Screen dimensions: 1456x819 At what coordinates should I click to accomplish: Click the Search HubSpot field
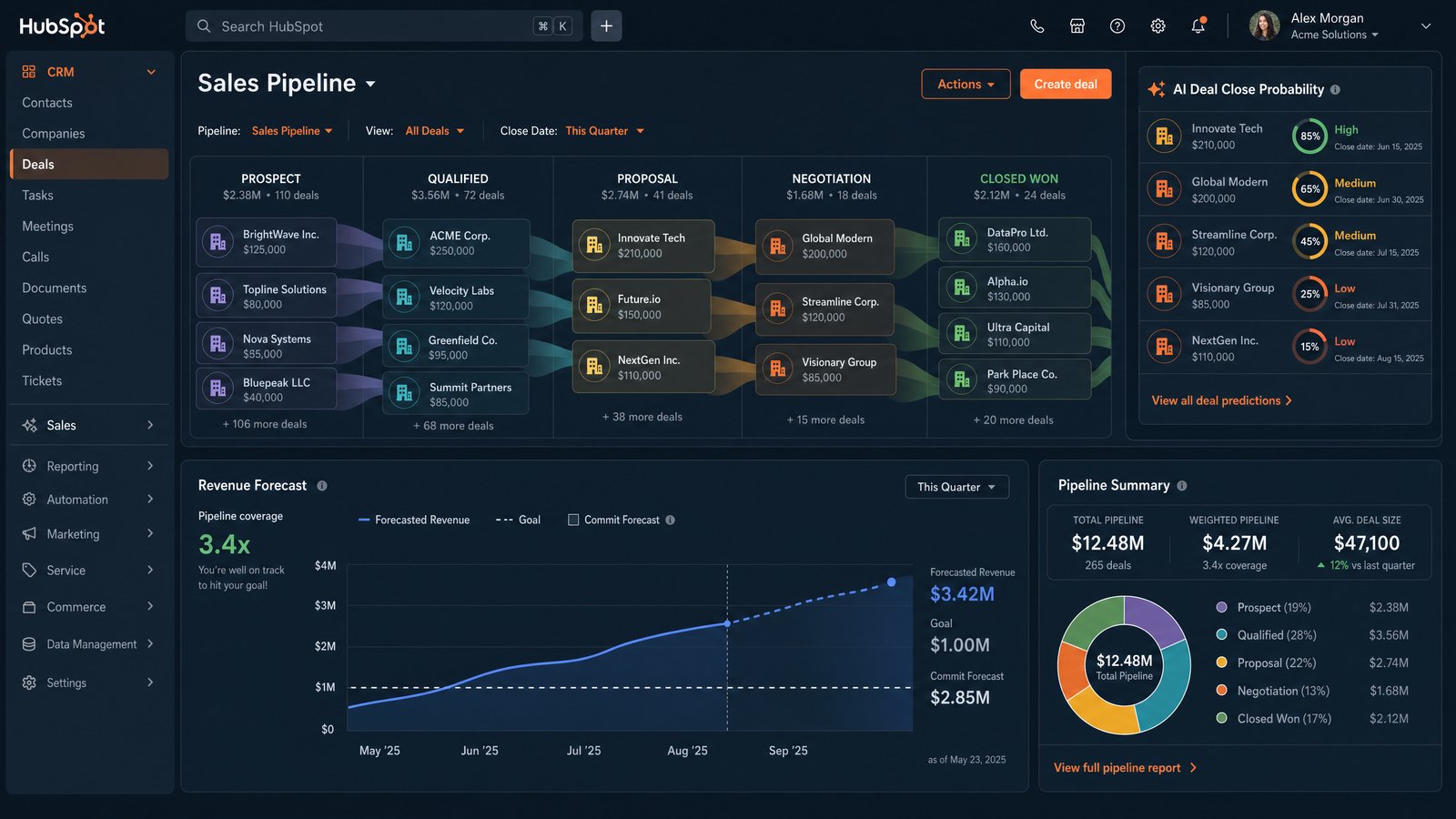[x=384, y=26]
